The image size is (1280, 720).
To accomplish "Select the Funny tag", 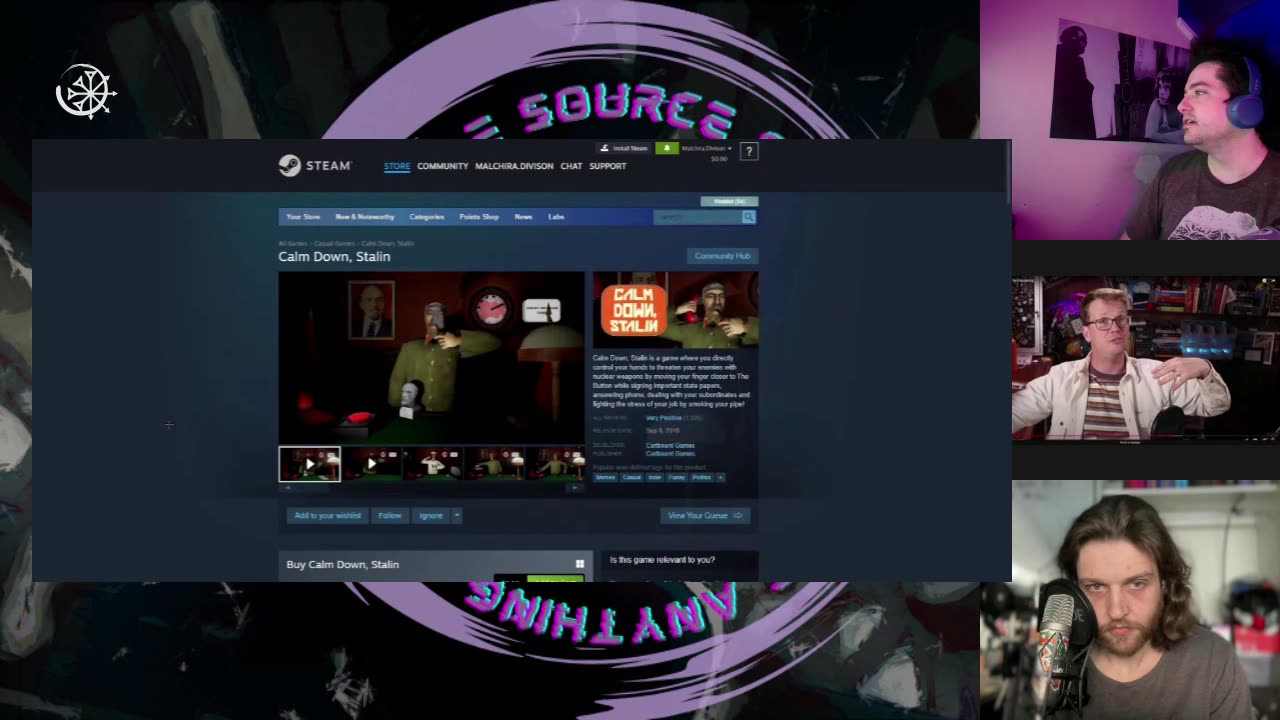I will (x=677, y=477).
